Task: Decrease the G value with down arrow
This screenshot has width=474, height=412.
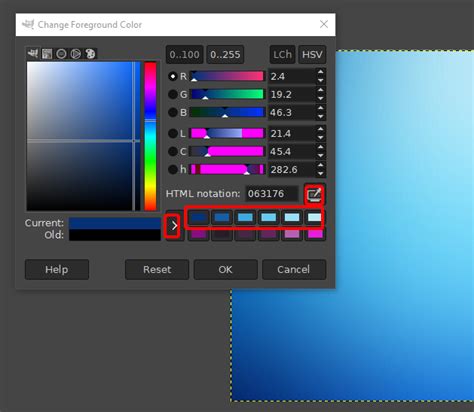Action: [x=320, y=99]
